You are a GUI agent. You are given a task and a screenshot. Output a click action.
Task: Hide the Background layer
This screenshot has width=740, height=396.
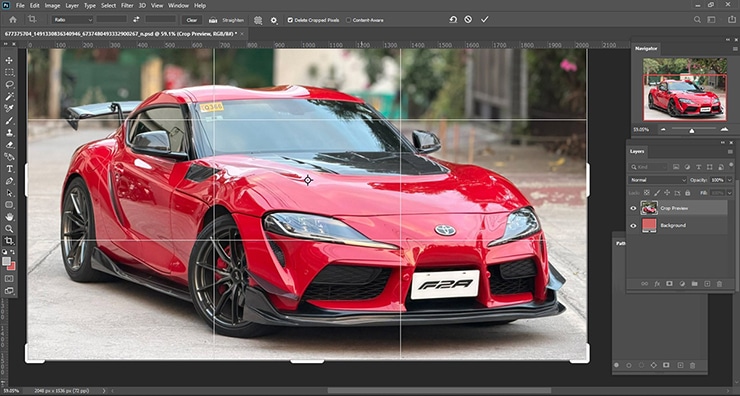[633, 225]
